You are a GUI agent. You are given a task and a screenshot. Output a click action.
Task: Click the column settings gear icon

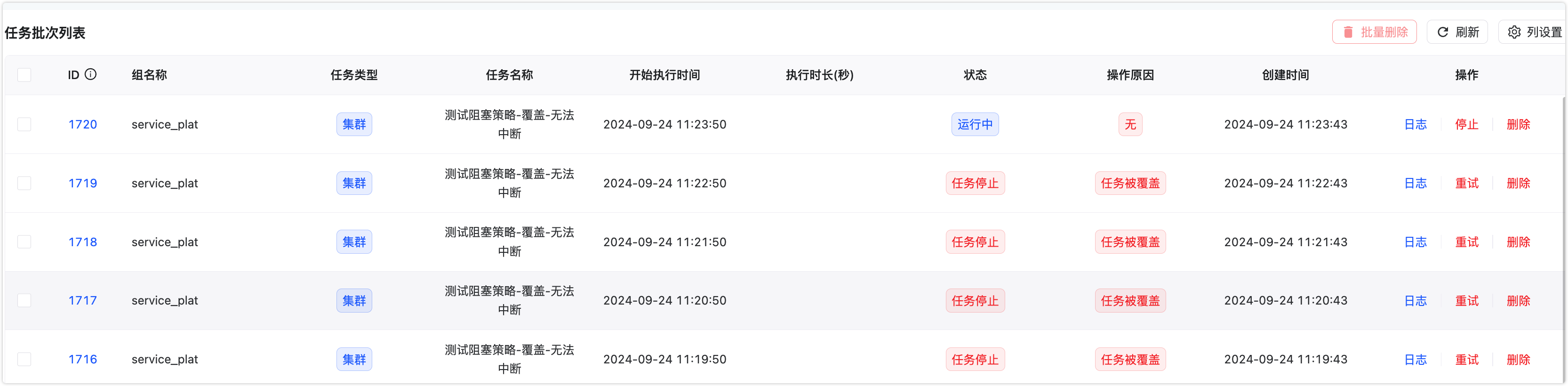point(1514,32)
